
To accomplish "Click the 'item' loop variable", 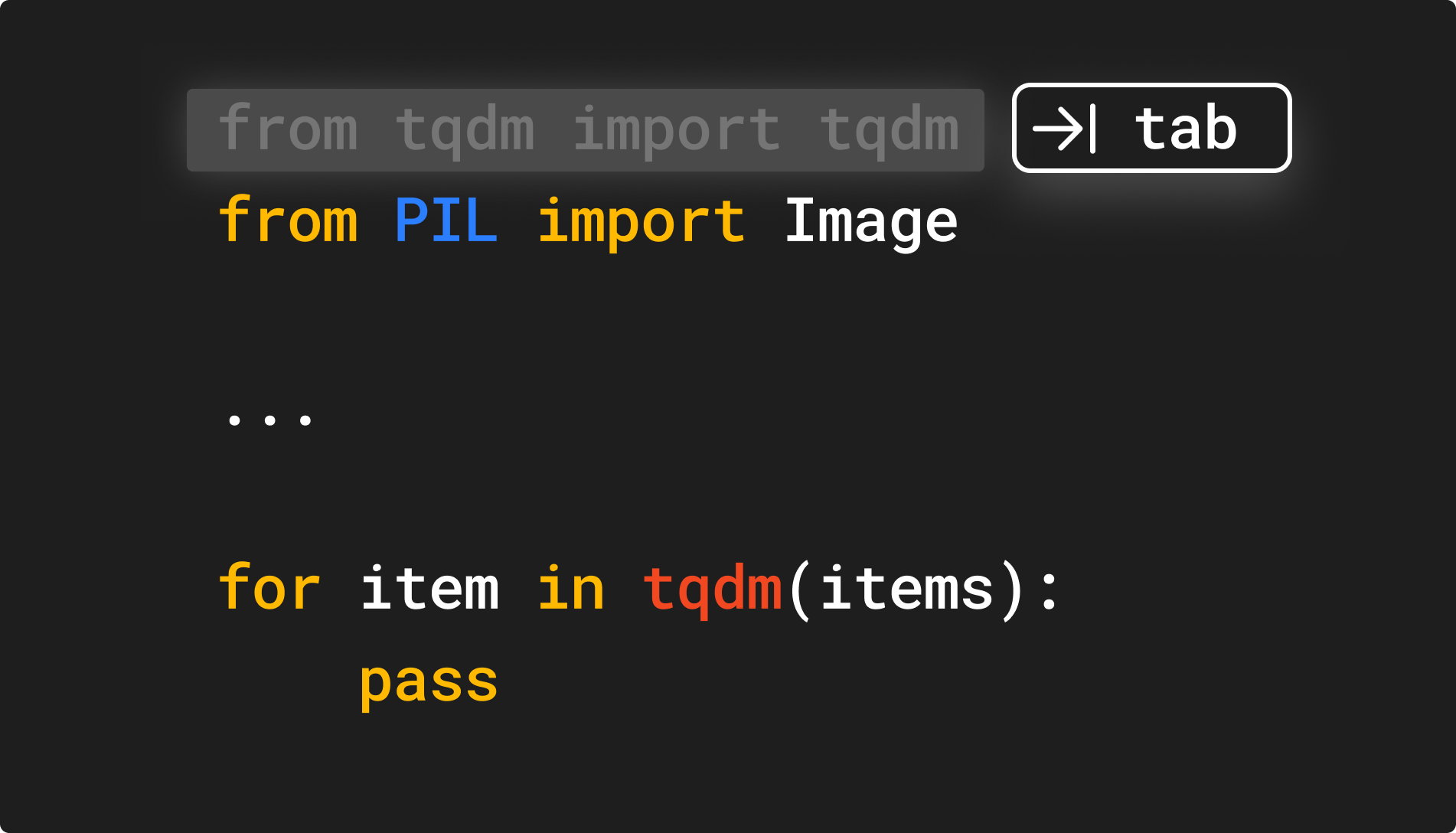I will pyautogui.click(x=429, y=587).
